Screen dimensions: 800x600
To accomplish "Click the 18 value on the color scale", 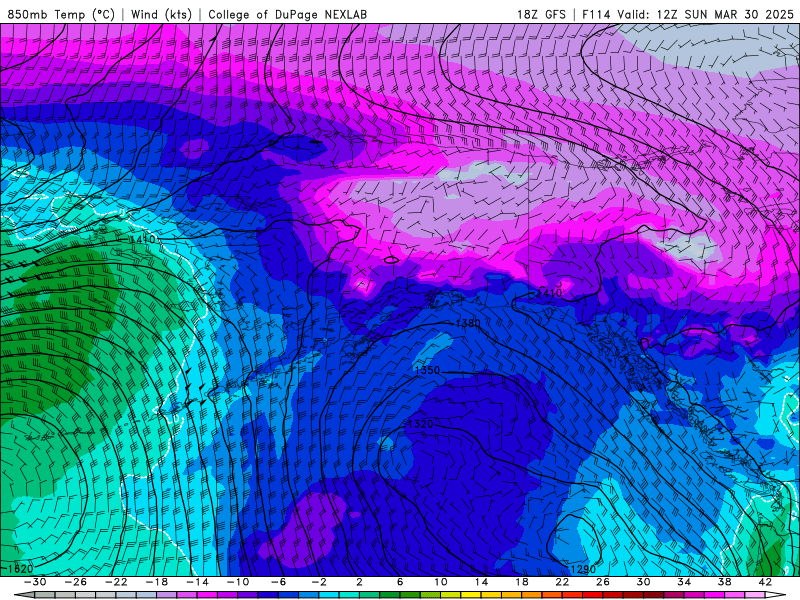I will 521,582.
